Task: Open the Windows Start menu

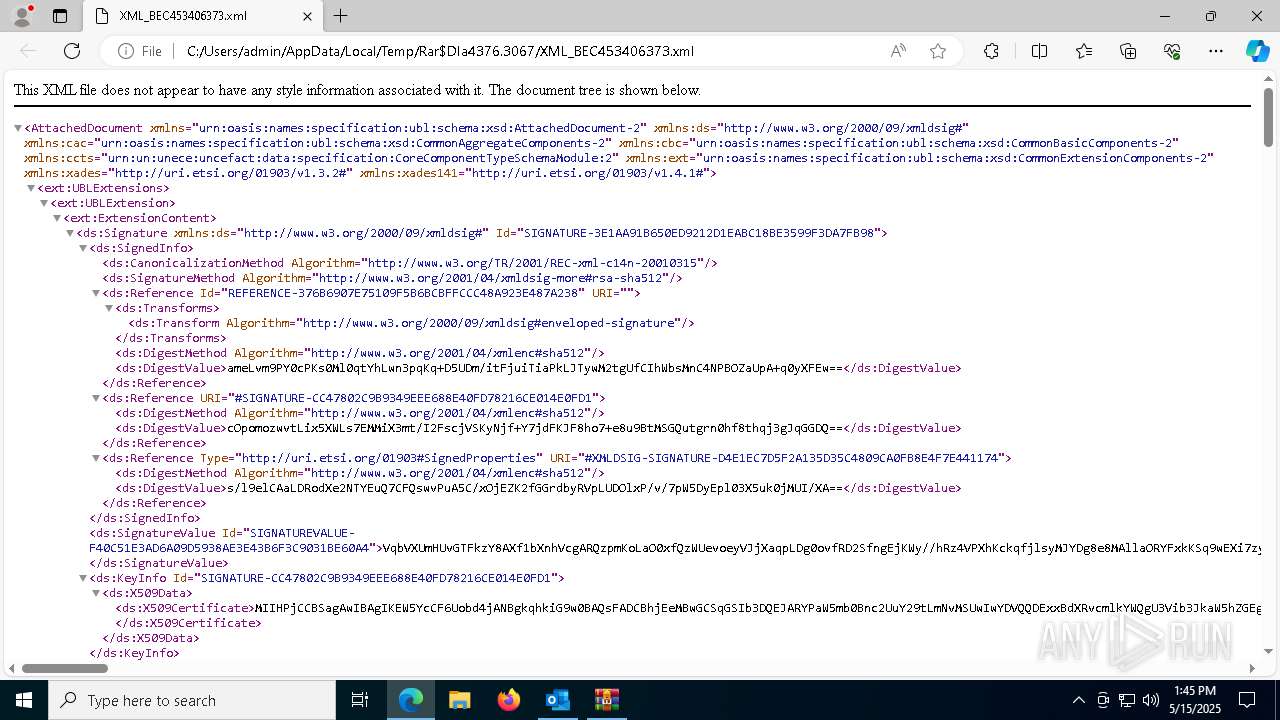Action: pos(24,700)
